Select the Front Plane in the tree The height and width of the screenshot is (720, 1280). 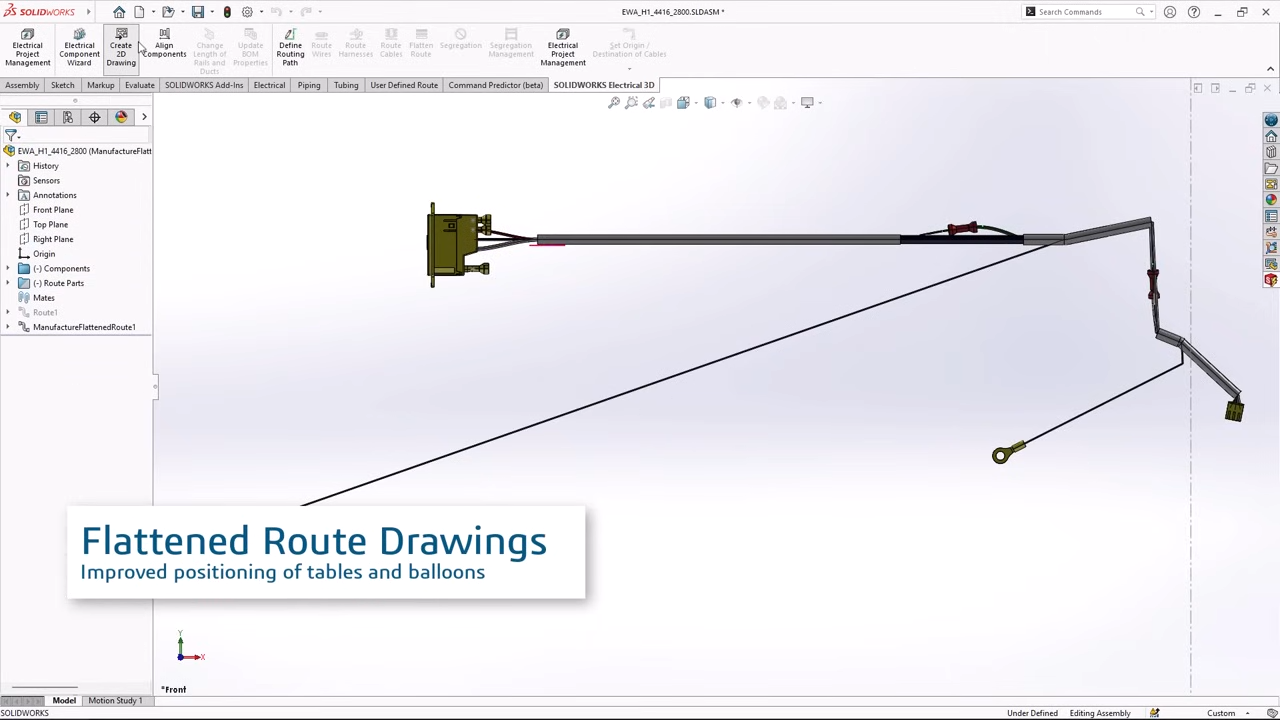53,209
